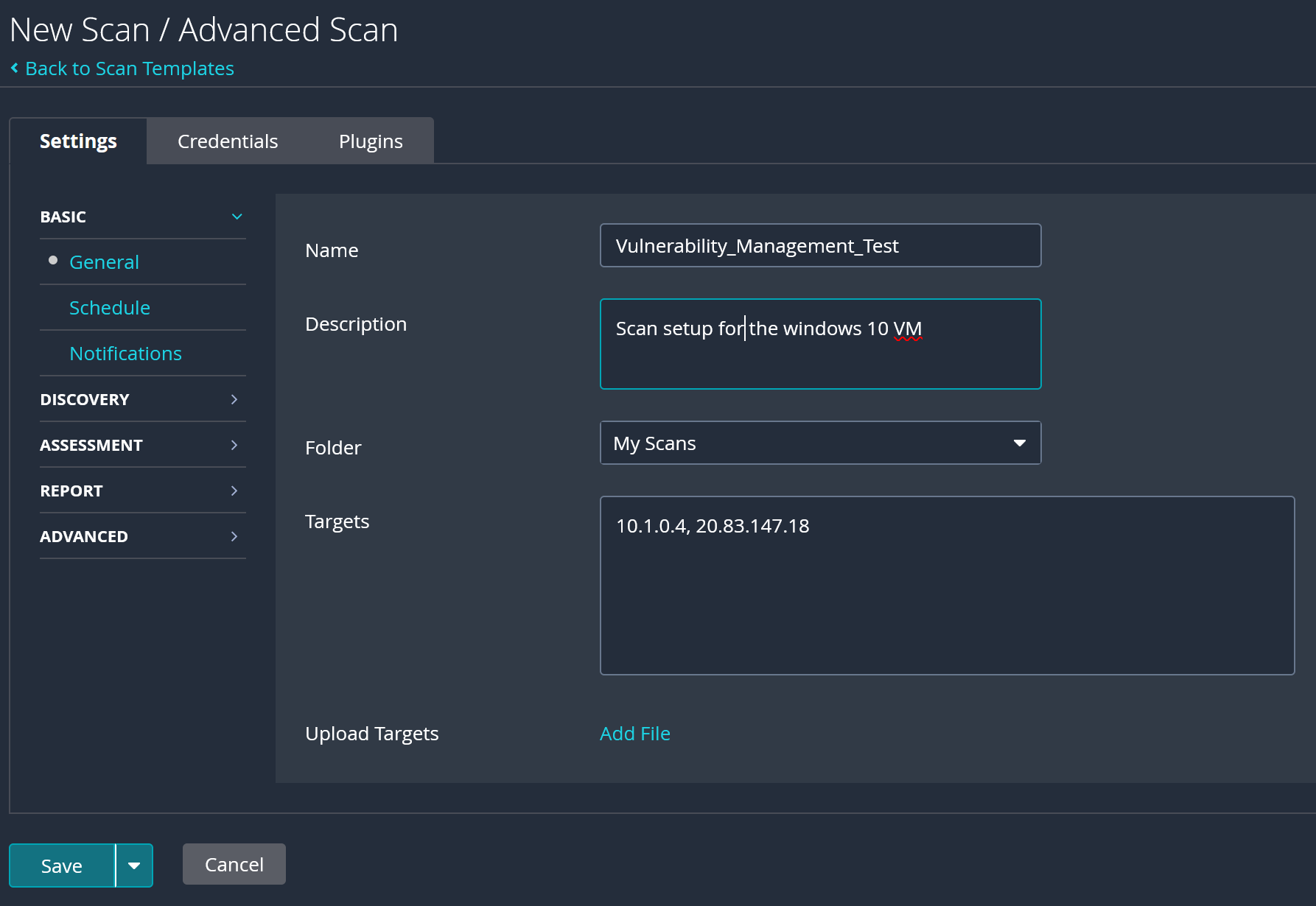Click the back arrow chevron icon
The width and height of the screenshot is (1316, 906).
click(x=14, y=68)
